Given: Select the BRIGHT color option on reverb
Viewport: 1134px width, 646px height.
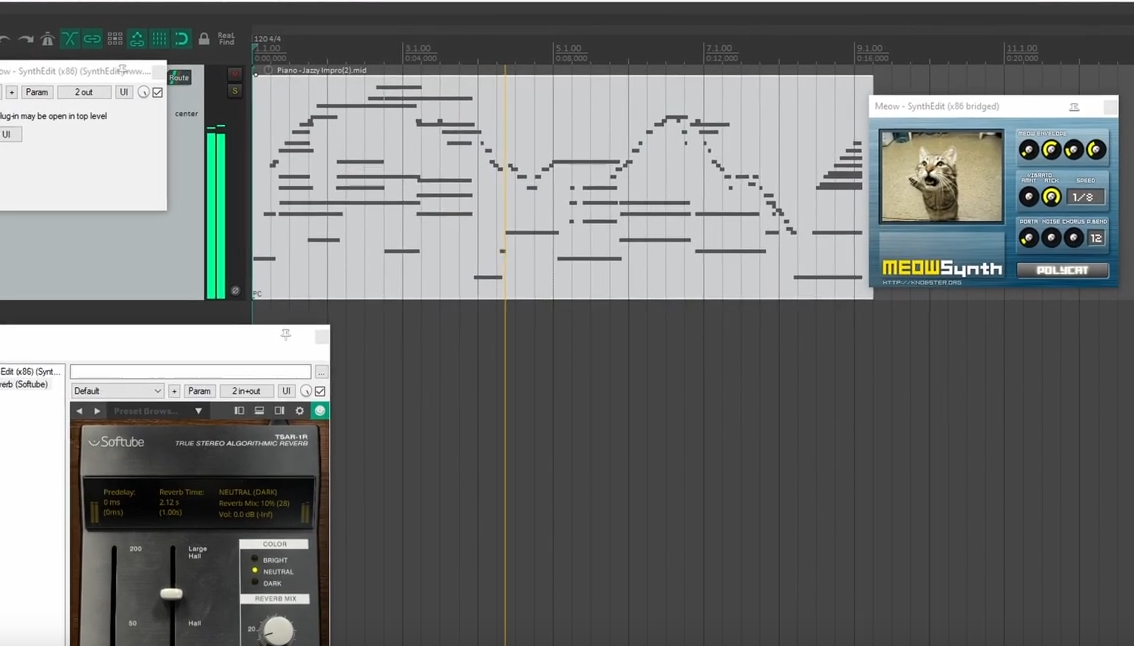Looking at the screenshot, I should pos(255,560).
